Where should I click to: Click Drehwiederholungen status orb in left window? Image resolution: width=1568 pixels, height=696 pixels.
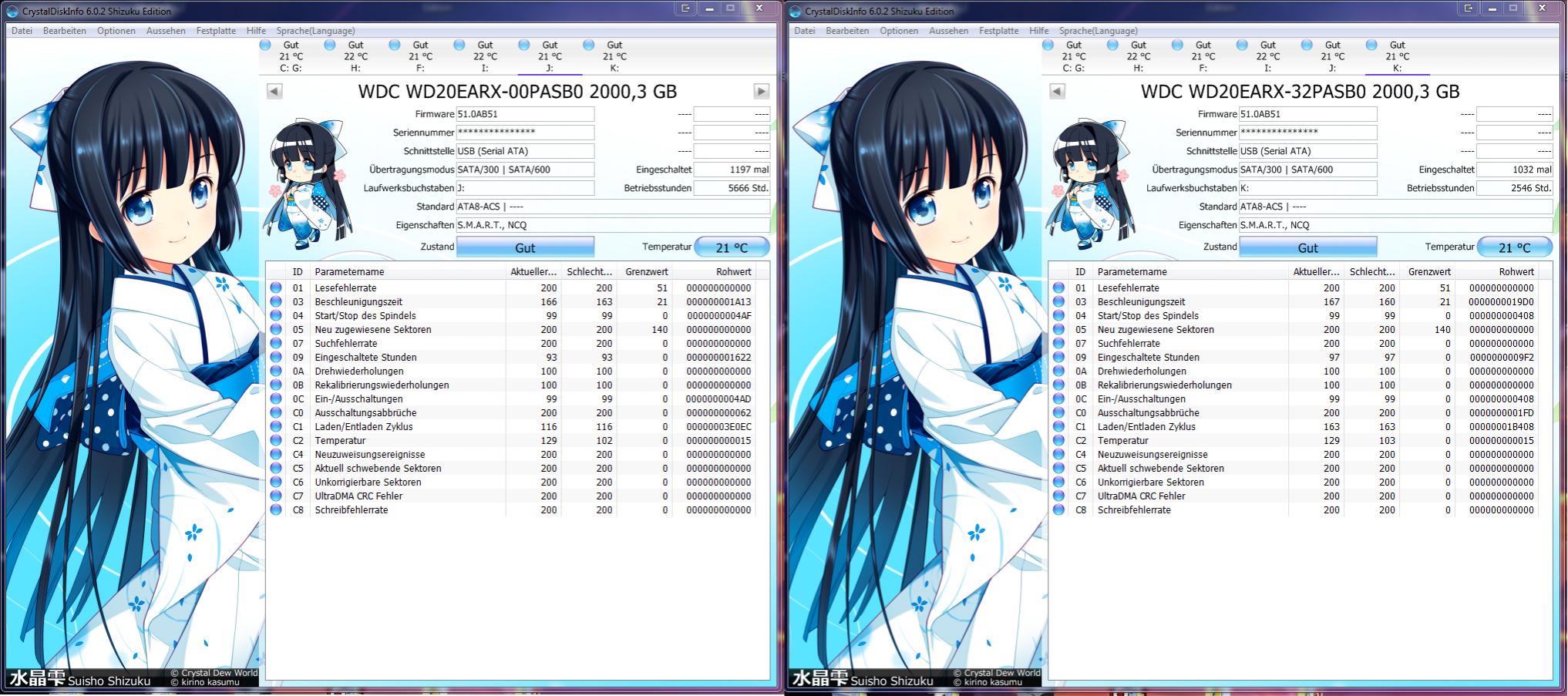coord(276,372)
